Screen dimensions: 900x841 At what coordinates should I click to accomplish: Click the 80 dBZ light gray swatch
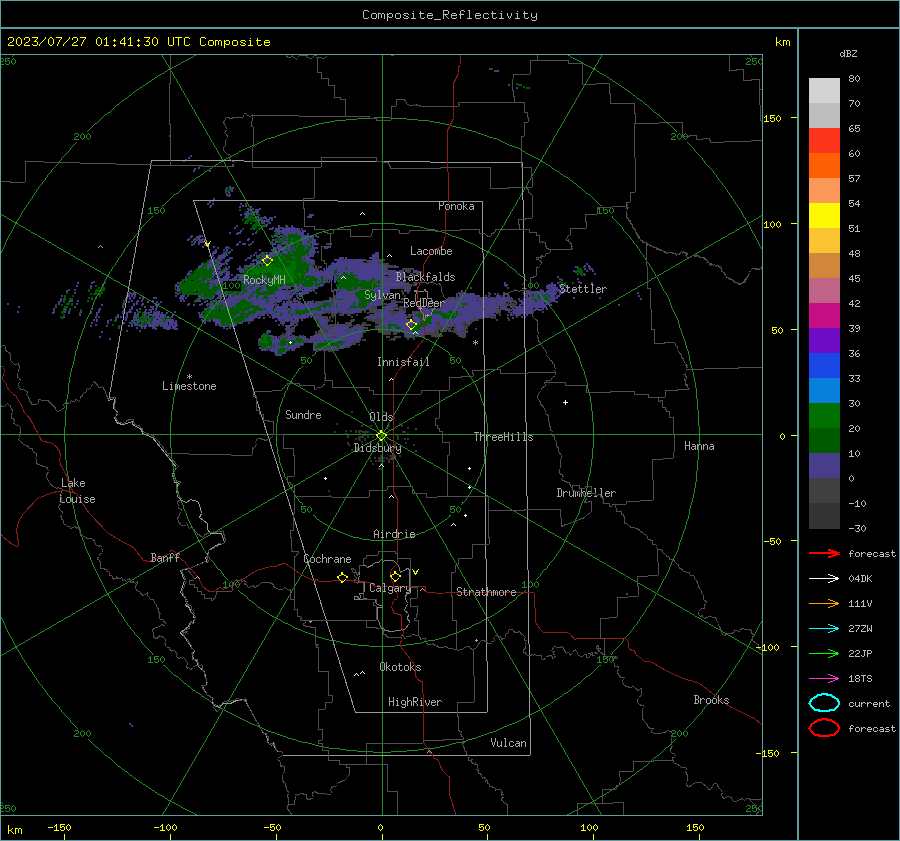[x=824, y=90]
